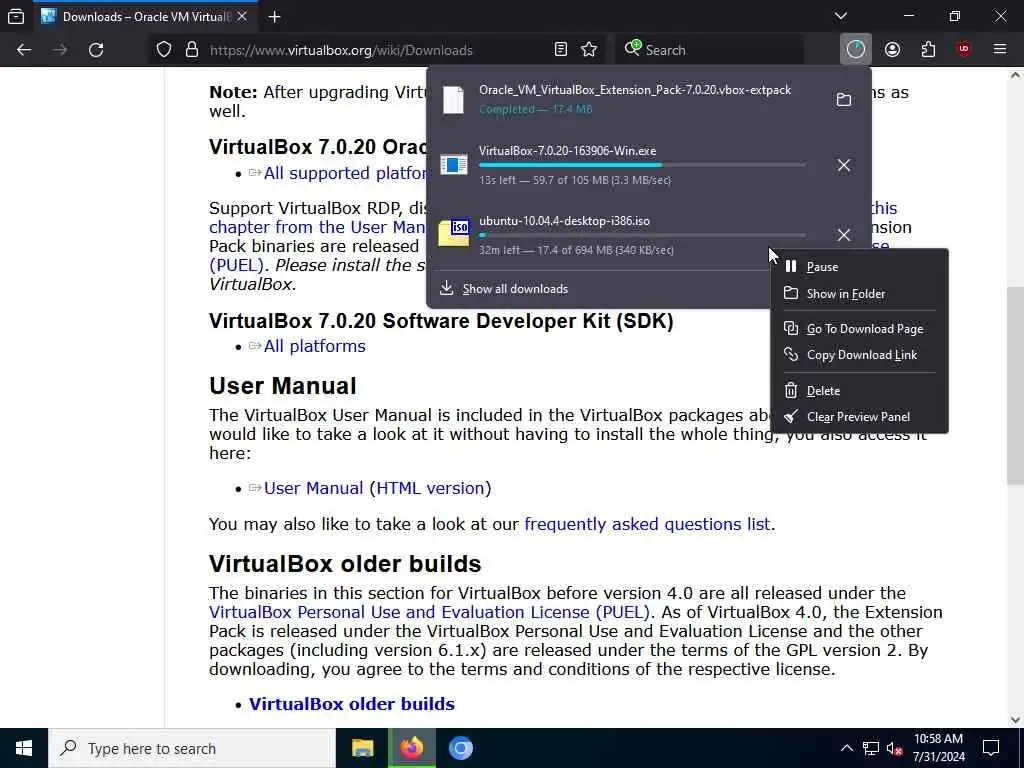The height and width of the screenshot is (768, 1024).
Task: Open the Windows Start menu
Action: 24,748
